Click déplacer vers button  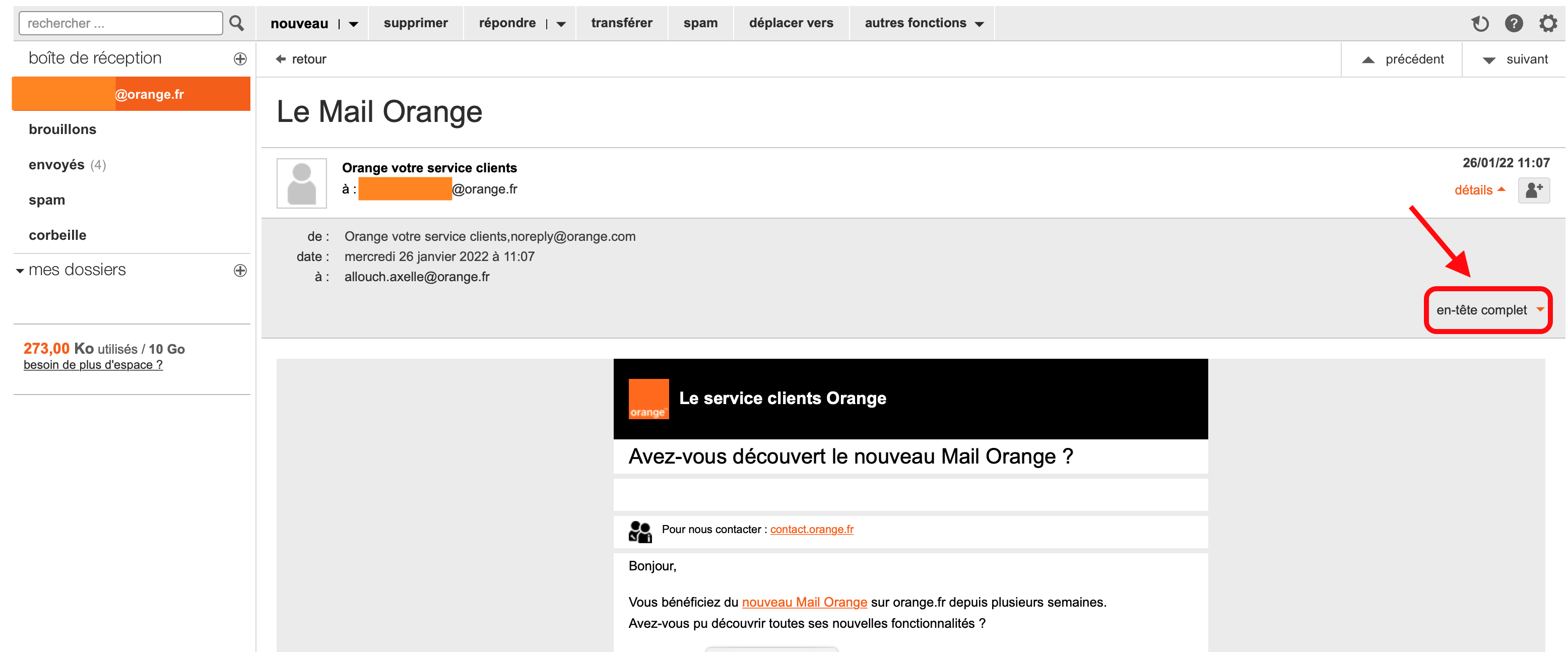coord(791,23)
